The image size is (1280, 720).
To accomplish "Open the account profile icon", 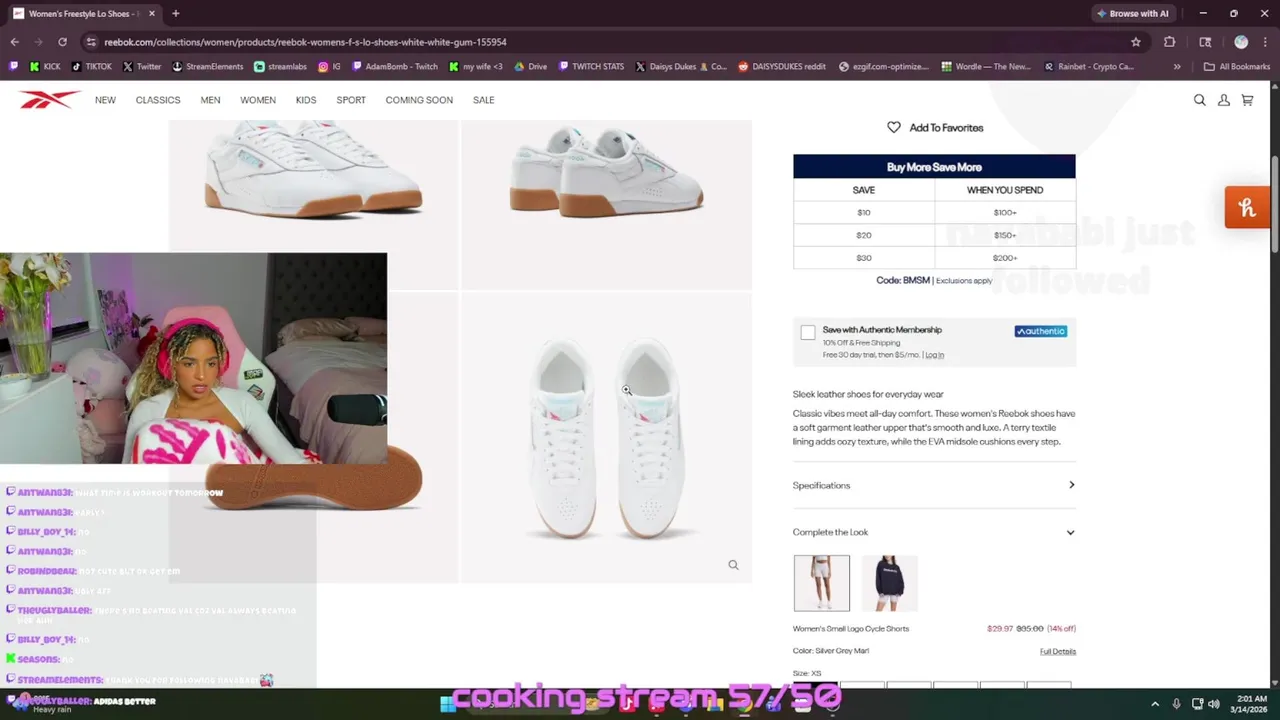I will tap(1223, 100).
